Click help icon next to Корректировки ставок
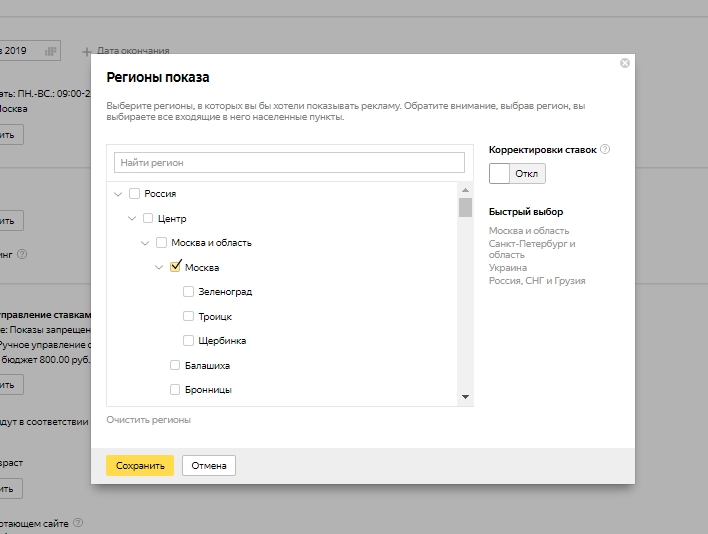The width and height of the screenshot is (708, 534). pyautogui.click(x=605, y=150)
